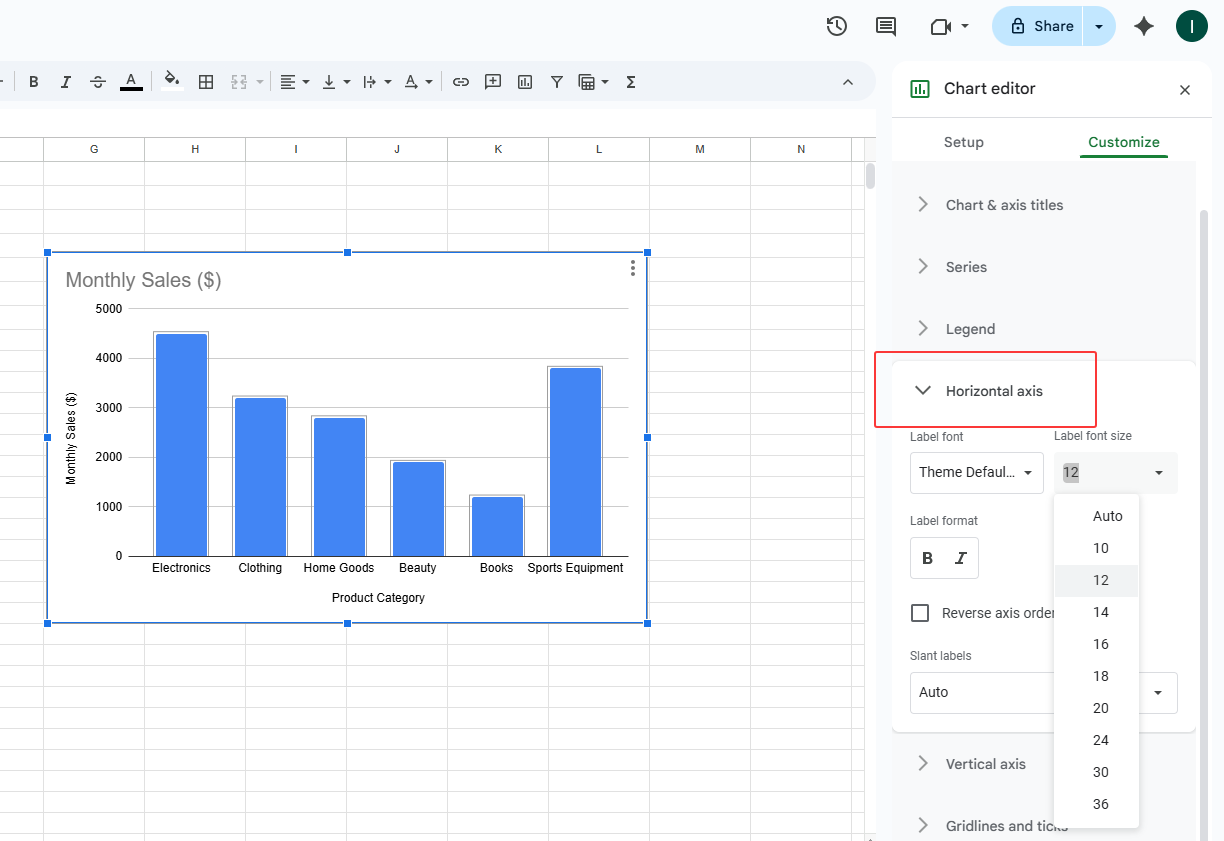
Task: Open the Label font dropdown
Action: click(976, 473)
